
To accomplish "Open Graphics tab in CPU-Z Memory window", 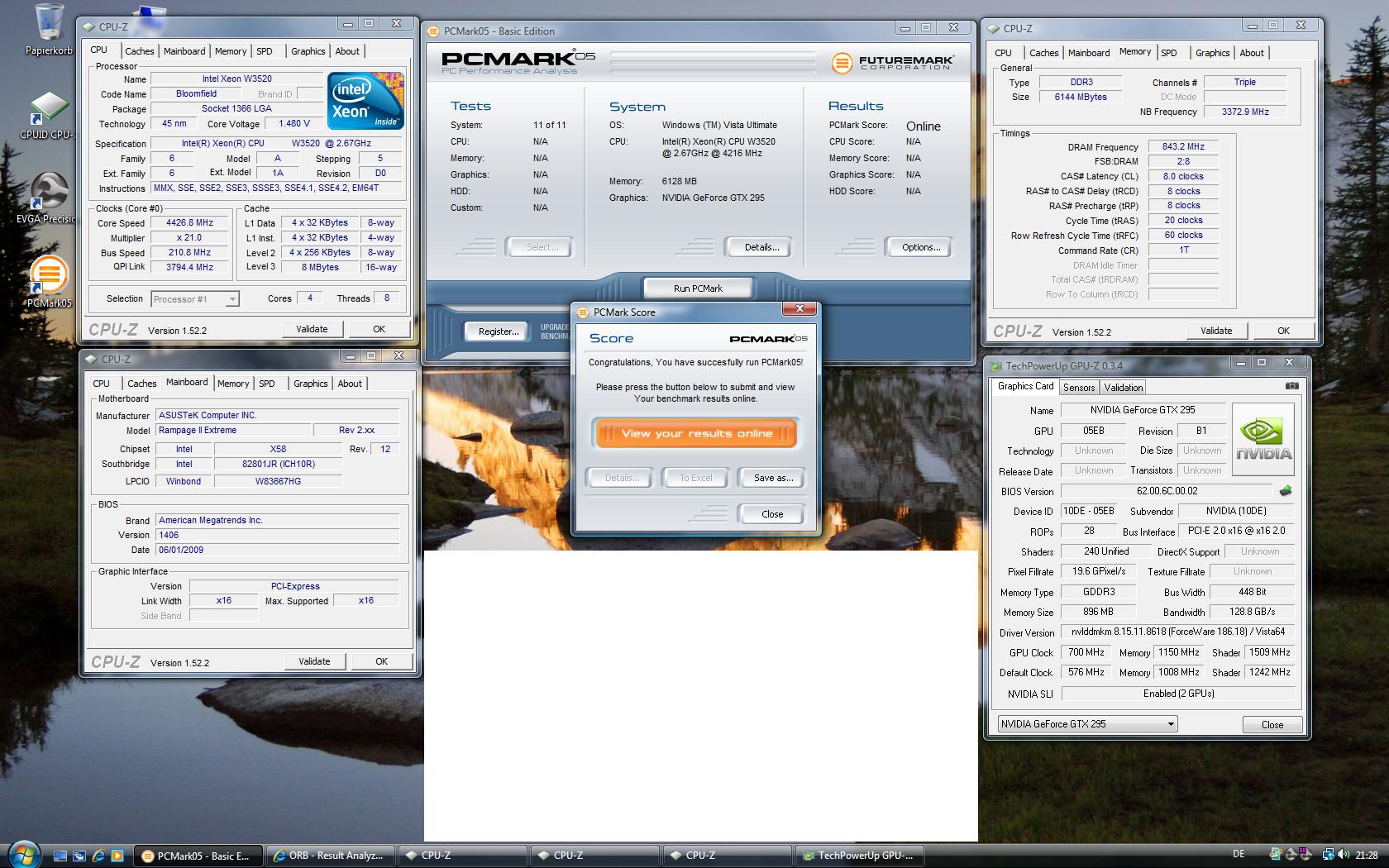I will click(x=1212, y=53).
